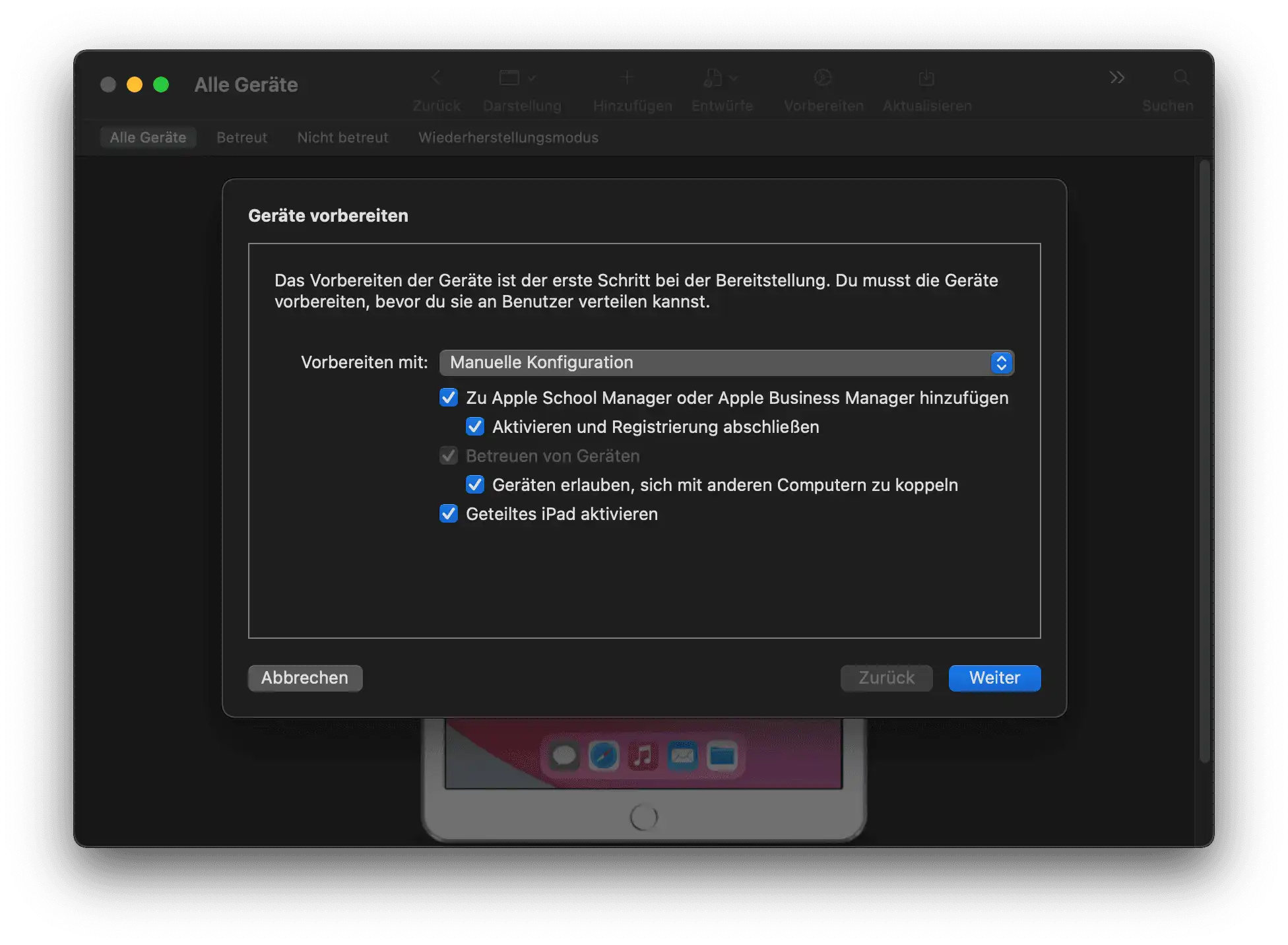Click the Aktualisieren update icon
Screen dimensions: 1288x945
[926, 78]
